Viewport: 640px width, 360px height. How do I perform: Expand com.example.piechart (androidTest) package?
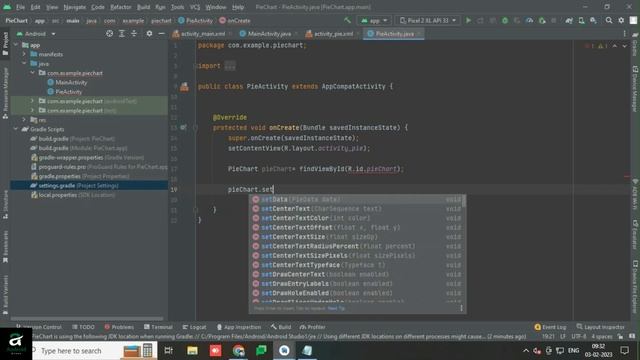32,101
